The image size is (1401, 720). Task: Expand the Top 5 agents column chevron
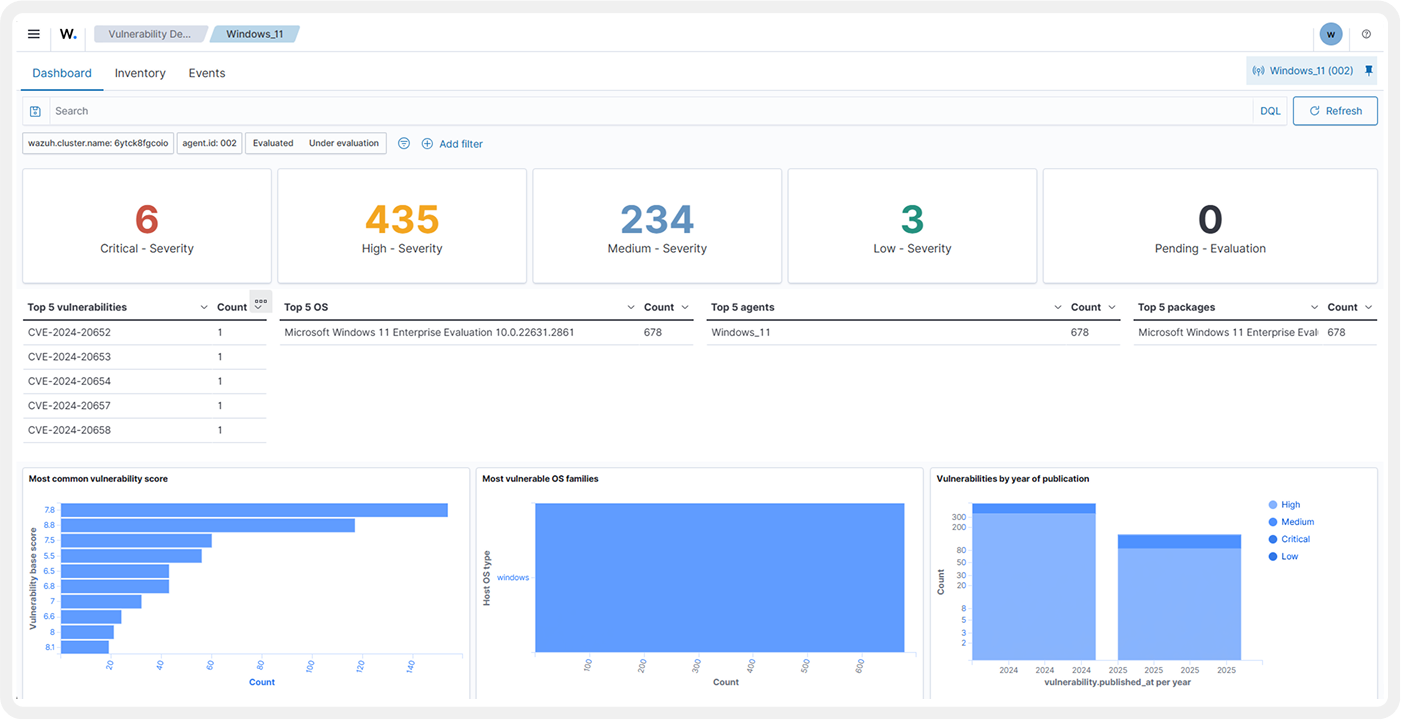point(1058,307)
